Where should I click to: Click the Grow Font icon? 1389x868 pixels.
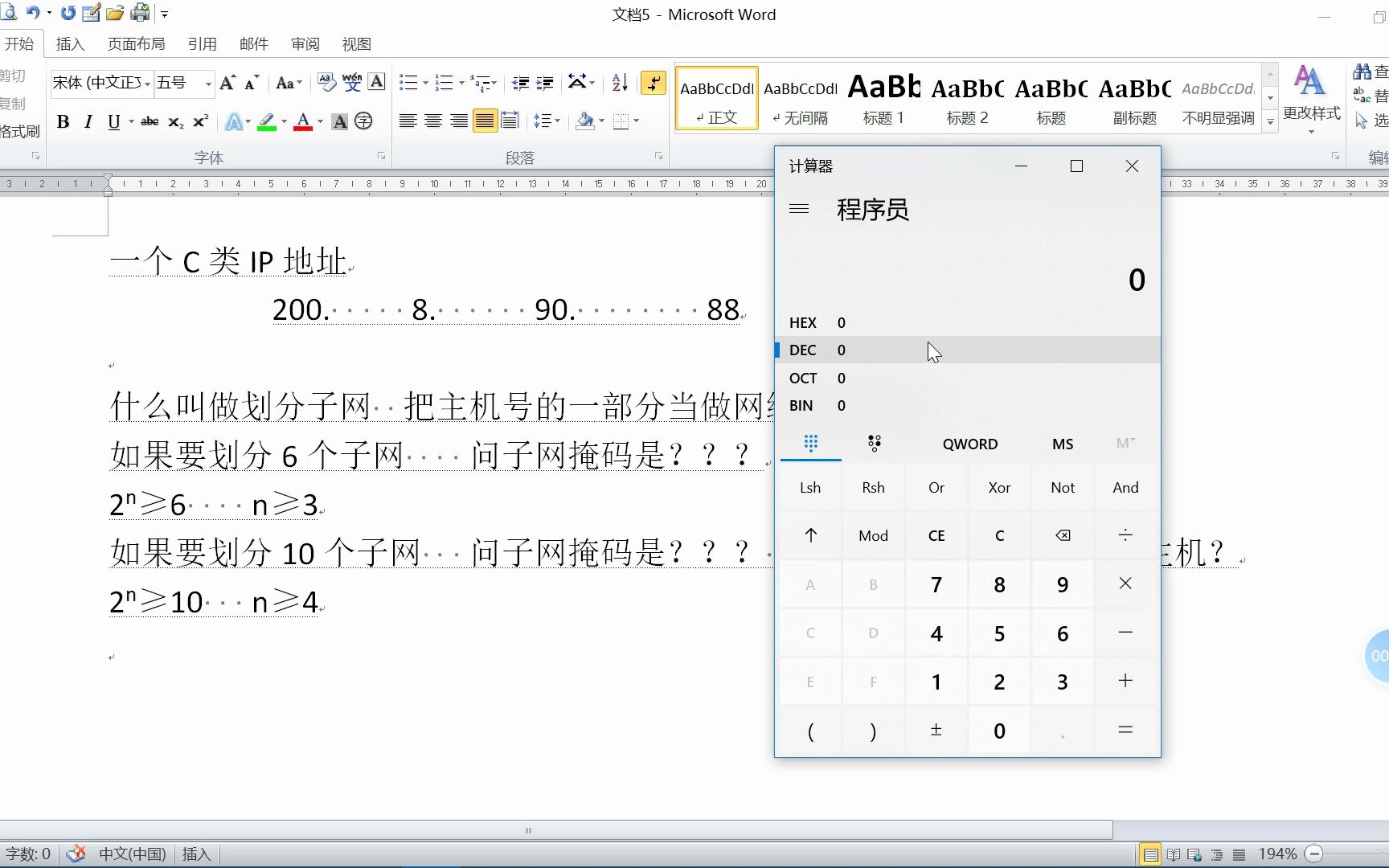[227, 83]
